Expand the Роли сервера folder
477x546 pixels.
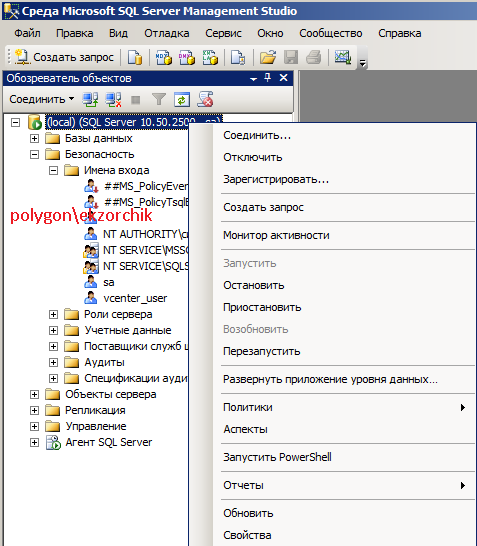pyautogui.click(x=53, y=315)
